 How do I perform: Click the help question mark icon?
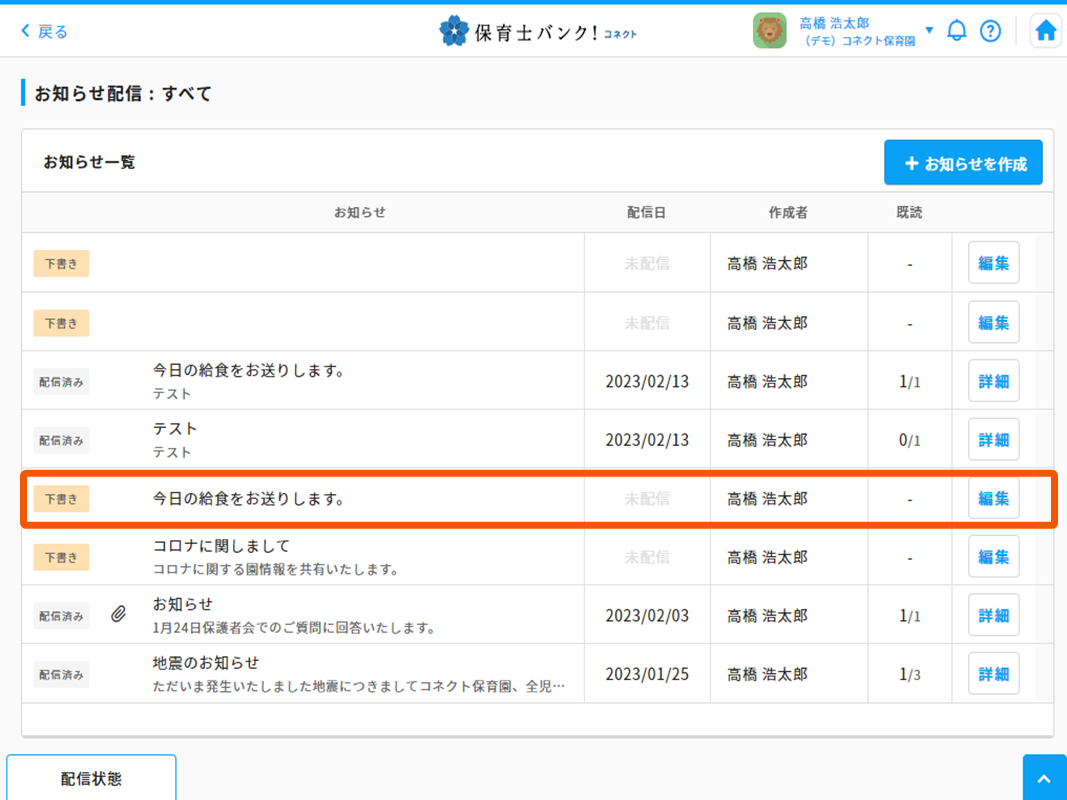pyautogui.click(x=990, y=31)
